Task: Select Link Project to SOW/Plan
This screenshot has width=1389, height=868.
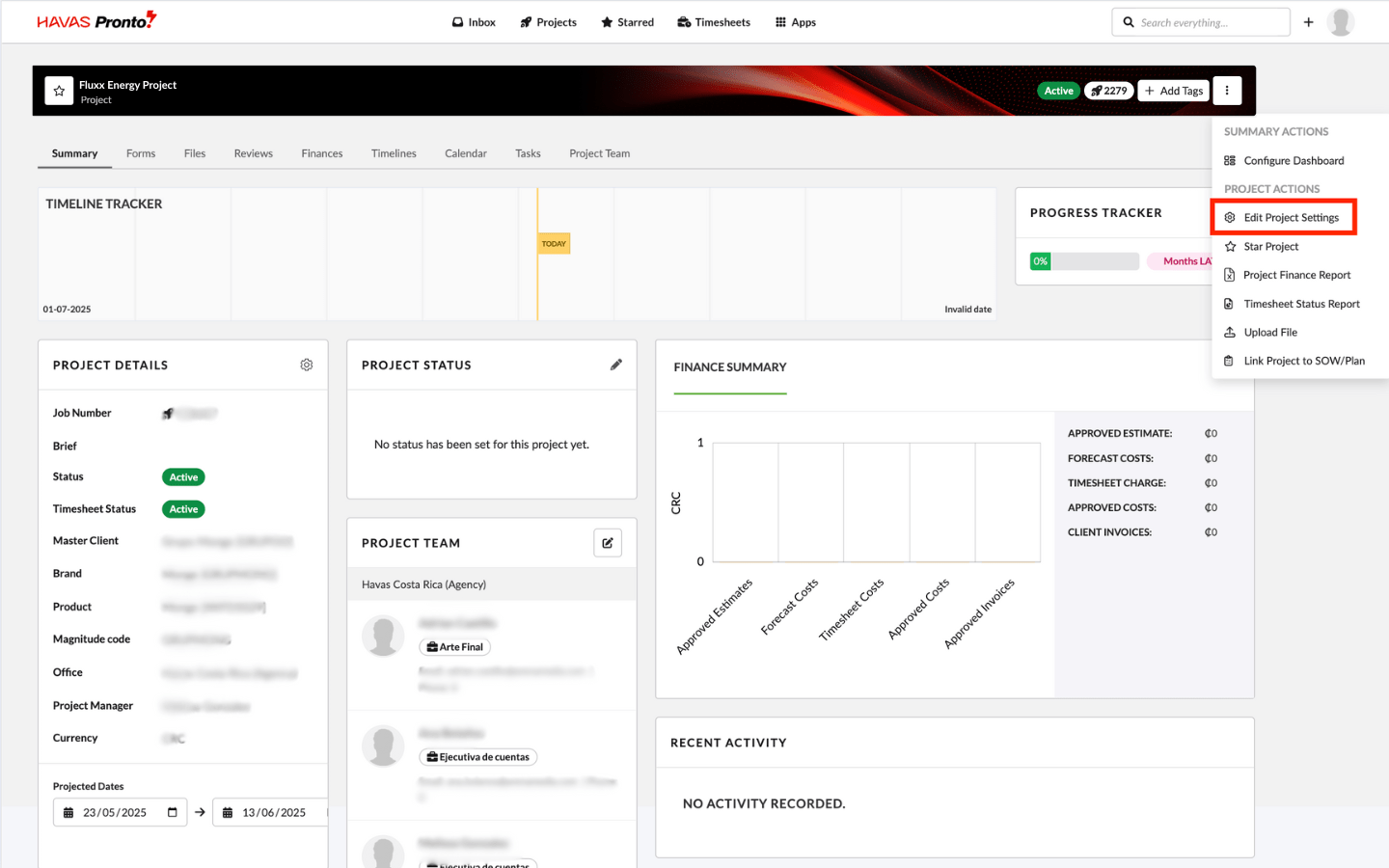Action: coord(1294,361)
